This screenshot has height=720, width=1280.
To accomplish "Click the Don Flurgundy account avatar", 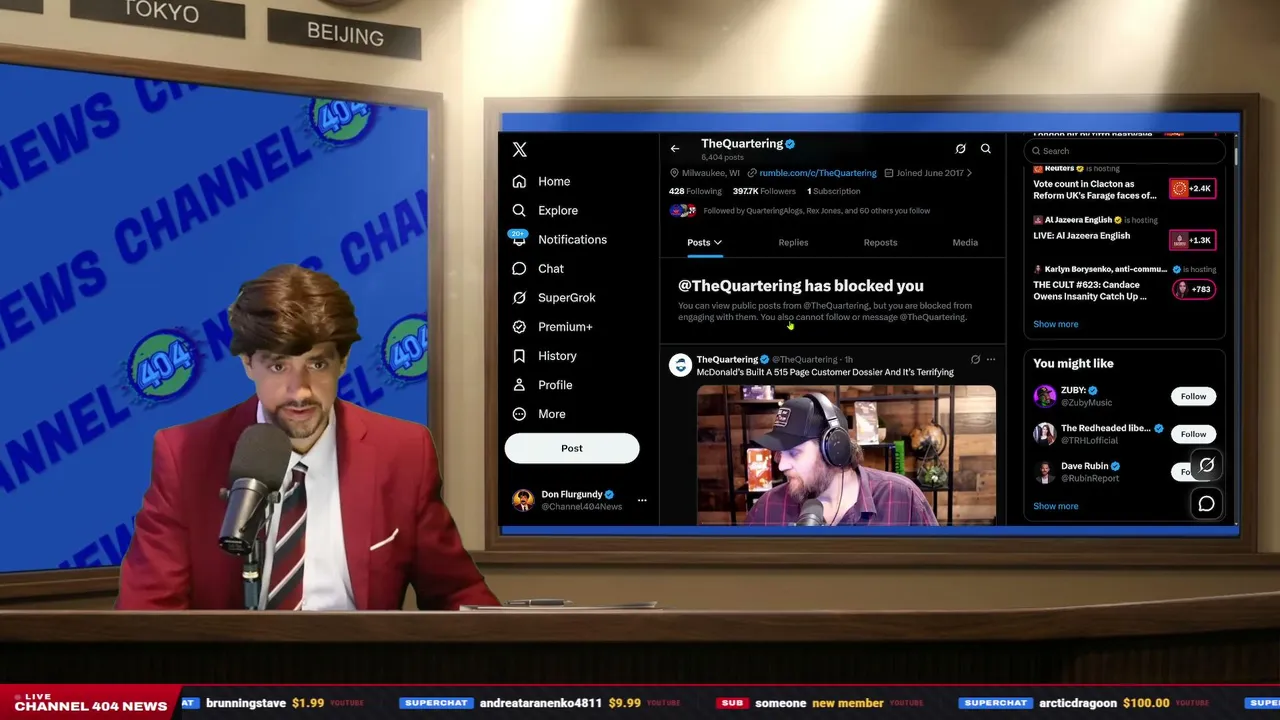I will (x=523, y=500).
